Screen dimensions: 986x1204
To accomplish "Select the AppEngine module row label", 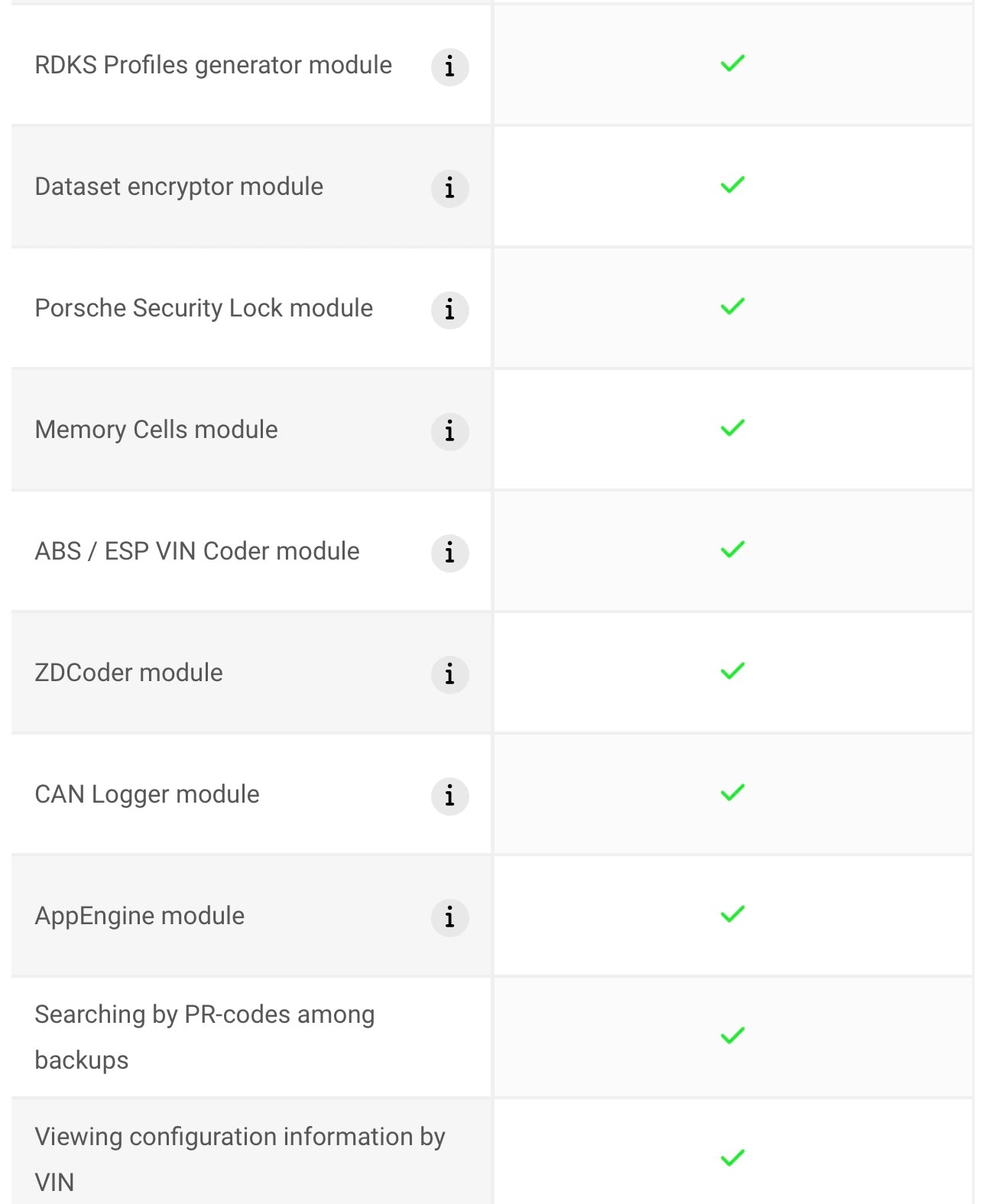I will coord(140,916).
